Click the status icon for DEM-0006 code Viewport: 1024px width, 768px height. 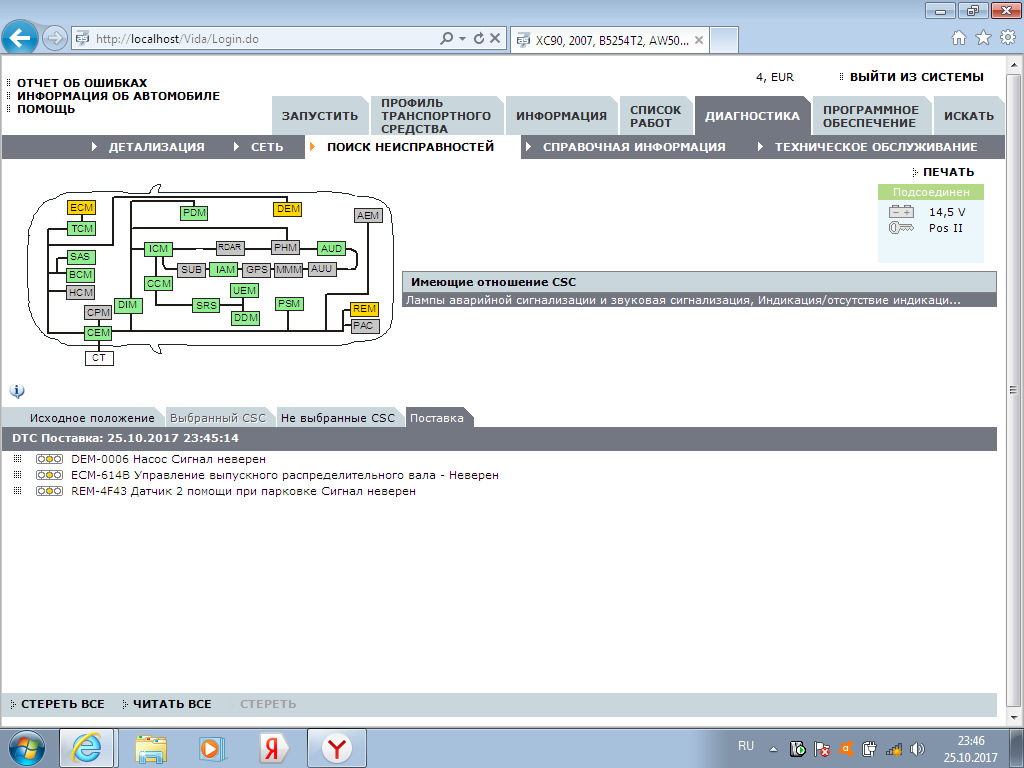50,459
